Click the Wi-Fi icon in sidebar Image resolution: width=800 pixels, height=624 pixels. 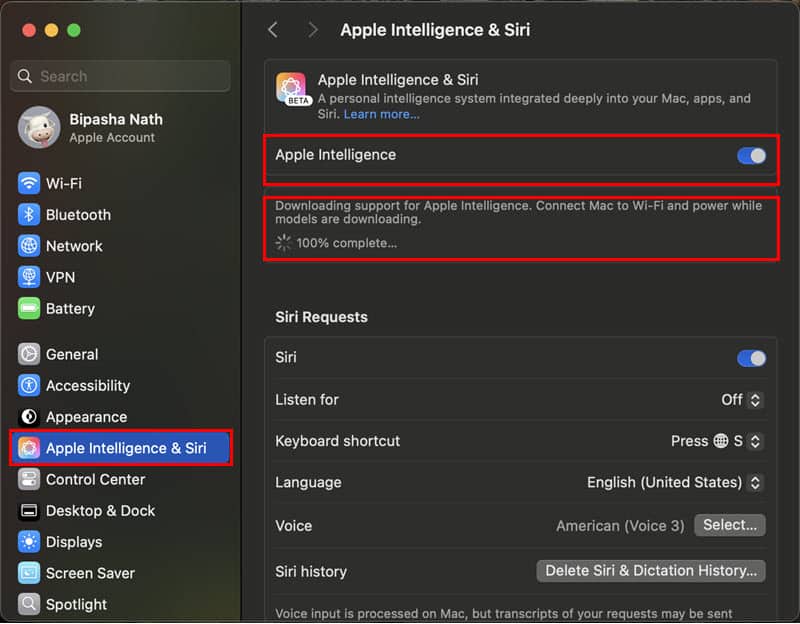[x=29, y=183]
